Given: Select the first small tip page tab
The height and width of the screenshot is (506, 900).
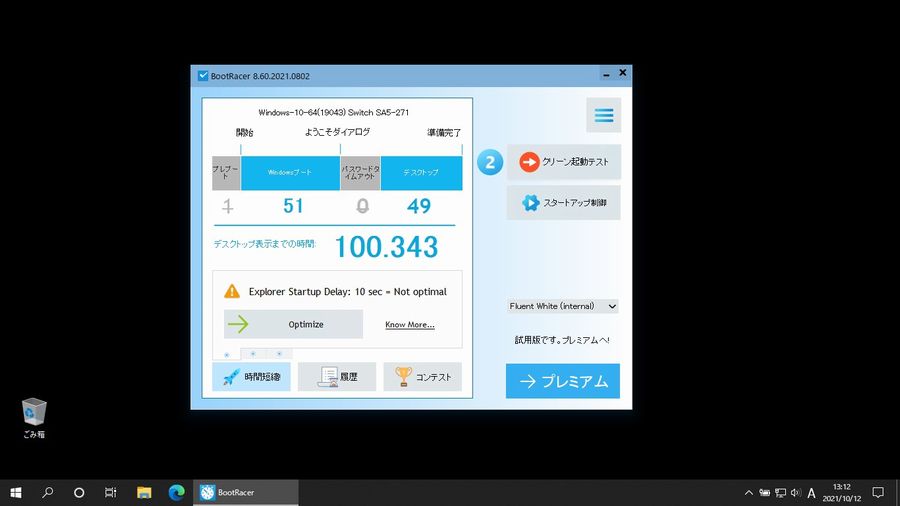Looking at the screenshot, I should coord(227,355).
